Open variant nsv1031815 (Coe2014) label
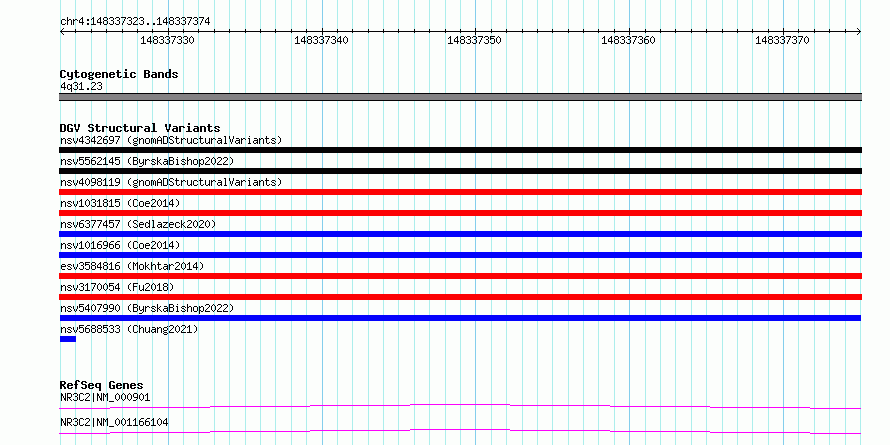This screenshot has height=445, width=890. coord(120,203)
